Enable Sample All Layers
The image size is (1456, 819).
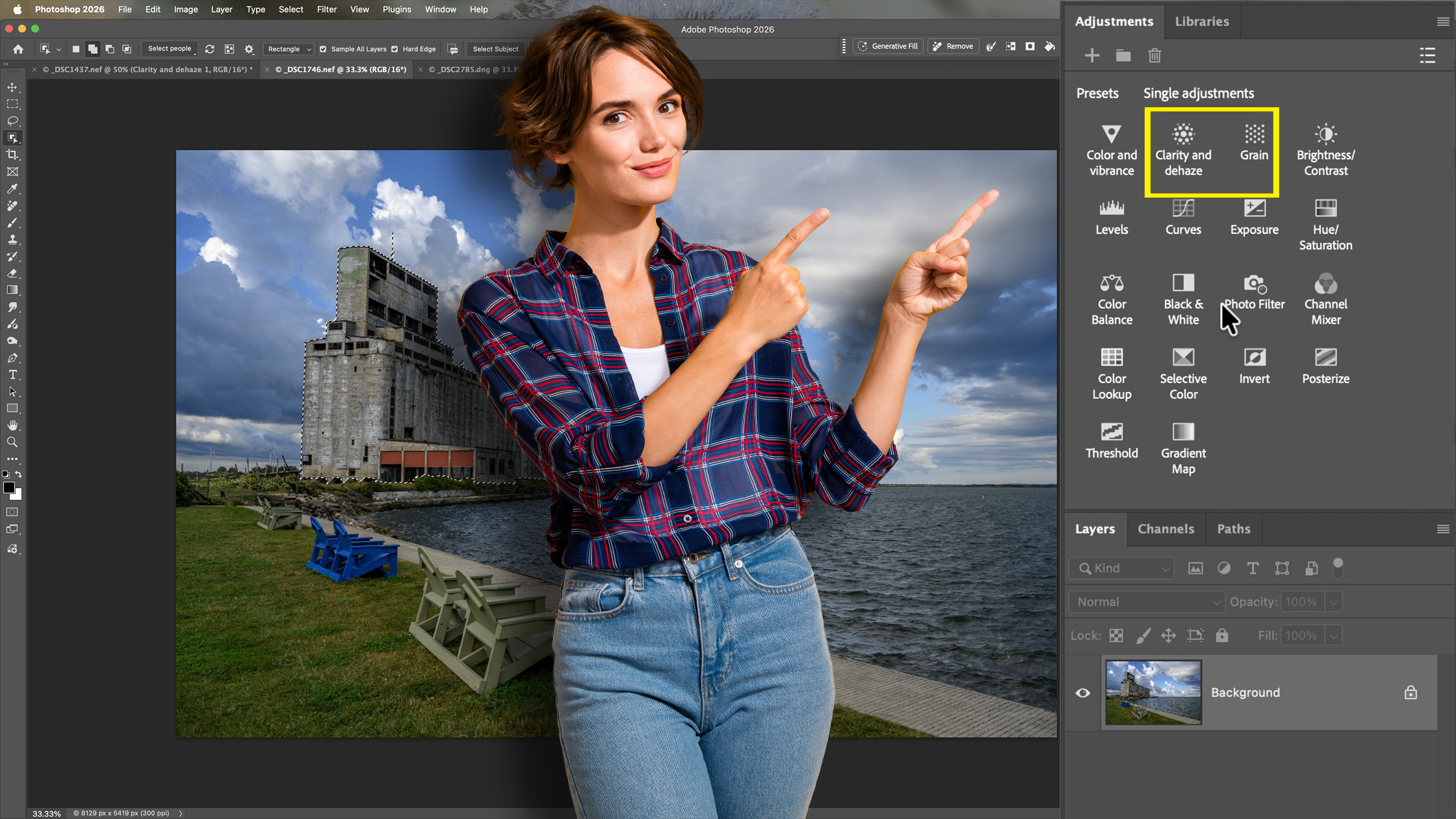pos(323,49)
